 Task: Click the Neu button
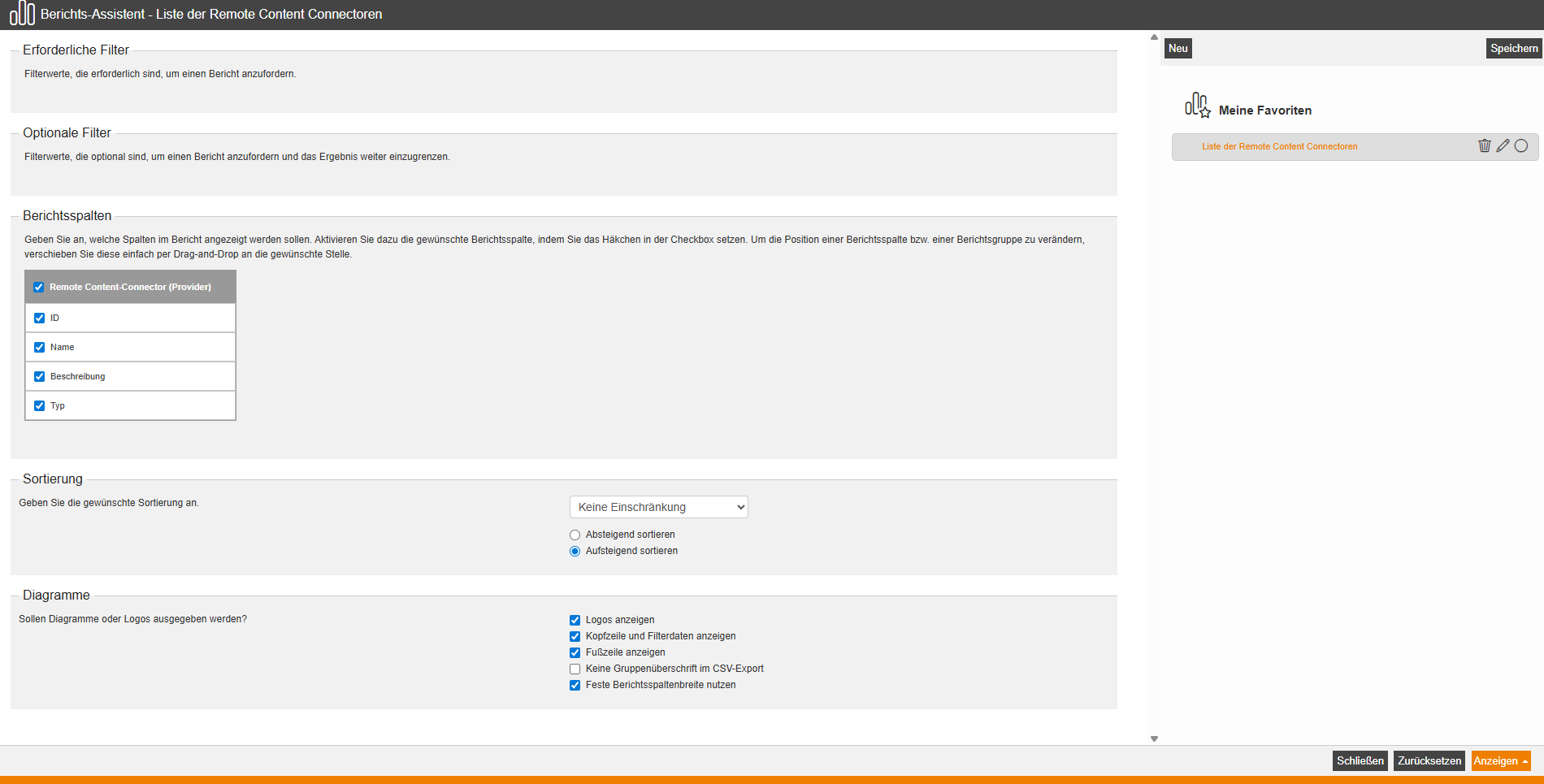[x=1178, y=49]
